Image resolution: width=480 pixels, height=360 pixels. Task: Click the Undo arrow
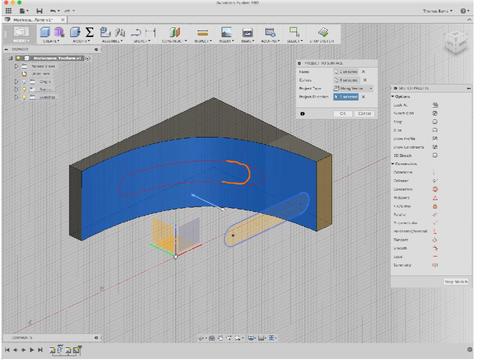[x=53, y=11]
